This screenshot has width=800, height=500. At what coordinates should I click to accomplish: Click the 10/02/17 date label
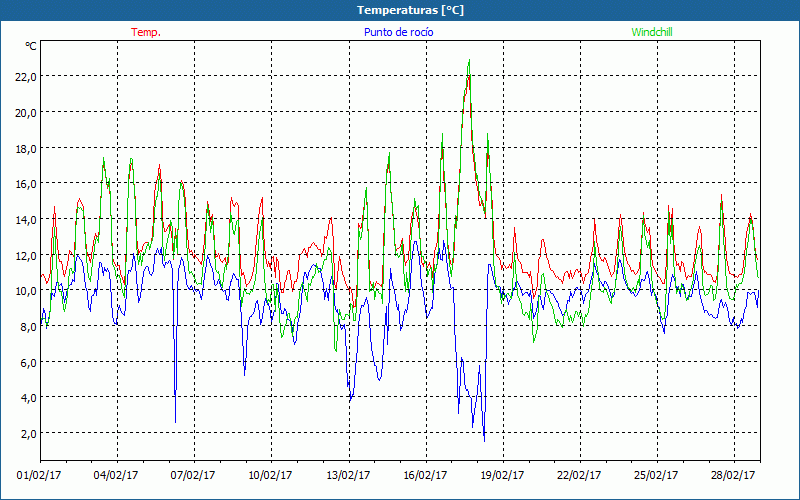pyautogui.click(x=270, y=475)
